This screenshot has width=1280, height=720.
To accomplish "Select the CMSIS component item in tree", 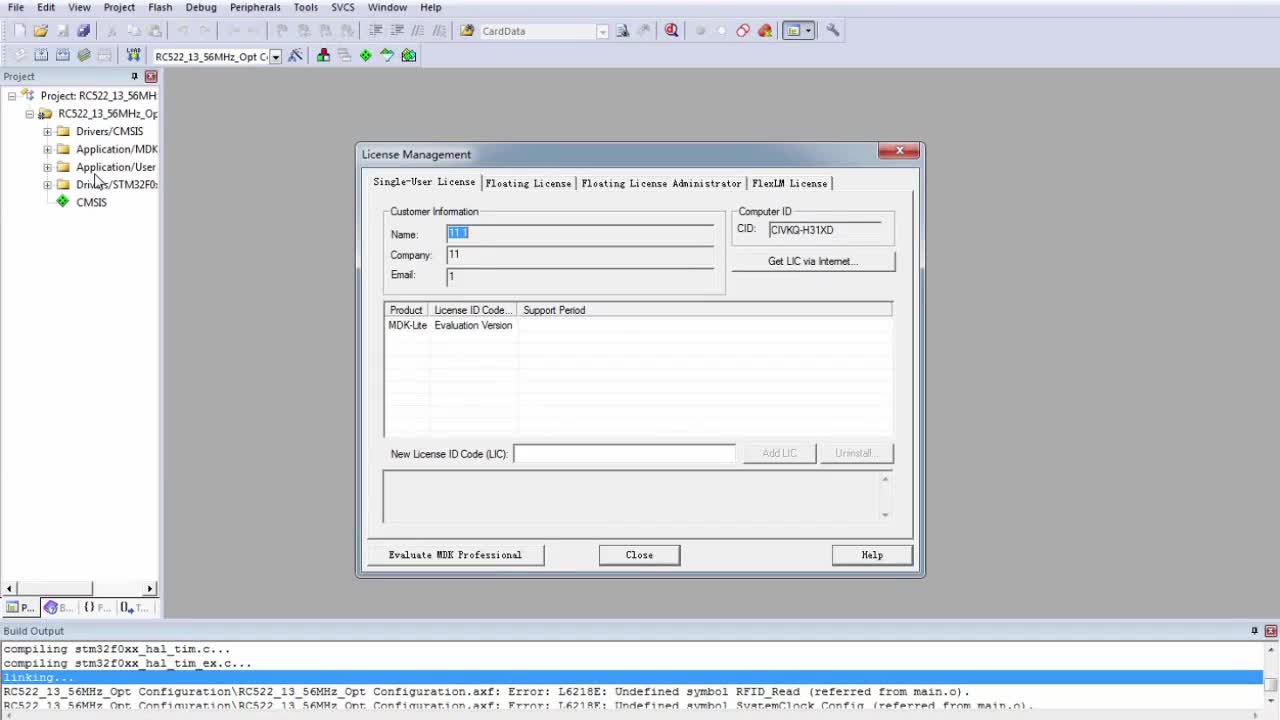I will pyautogui.click(x=91, y=202).
